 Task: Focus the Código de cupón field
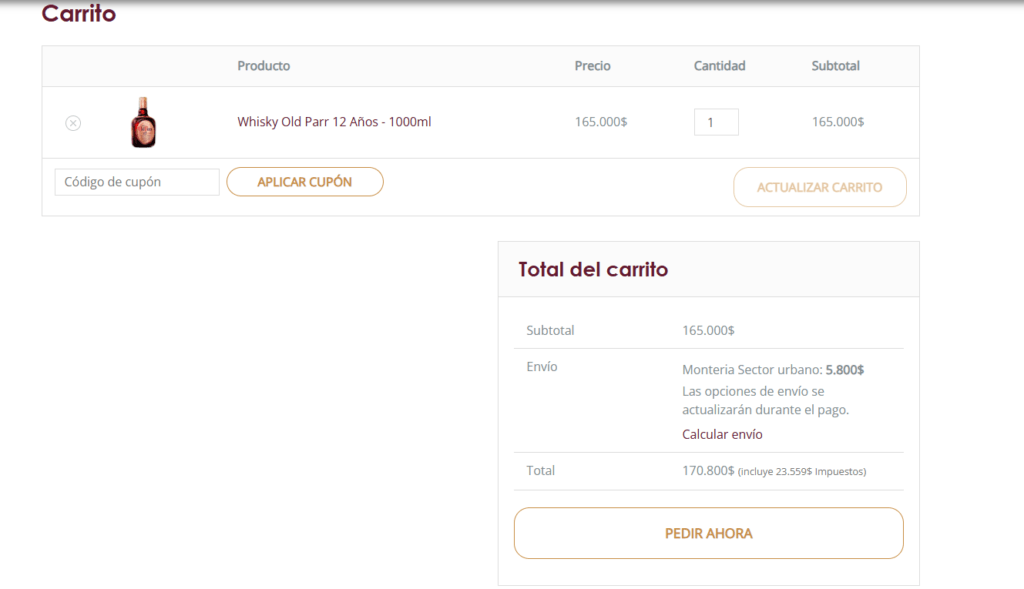tap(137, 182)
